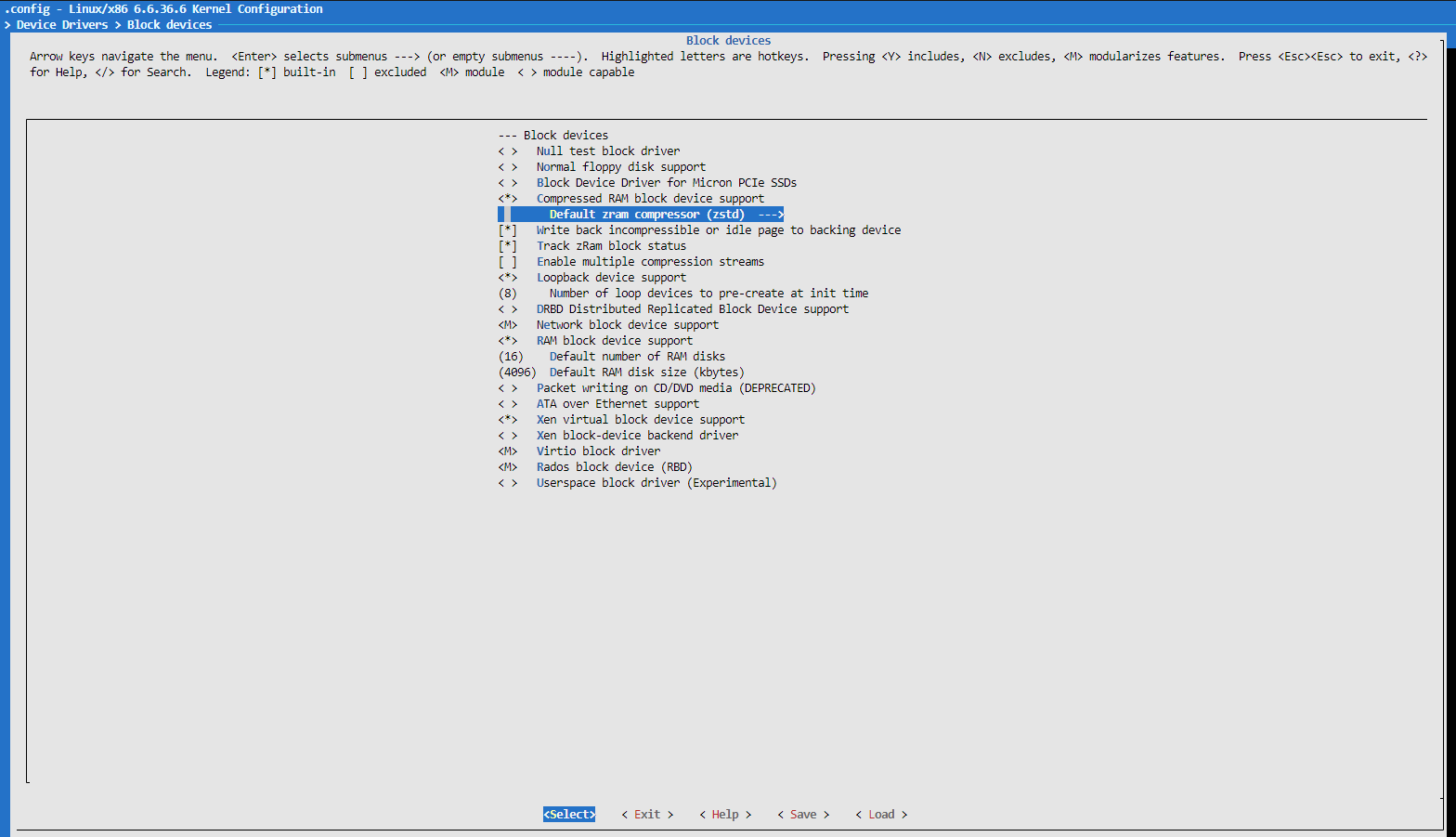
Task: Enable multiple compression streams checkbox
Action: [x=508, y=262]
